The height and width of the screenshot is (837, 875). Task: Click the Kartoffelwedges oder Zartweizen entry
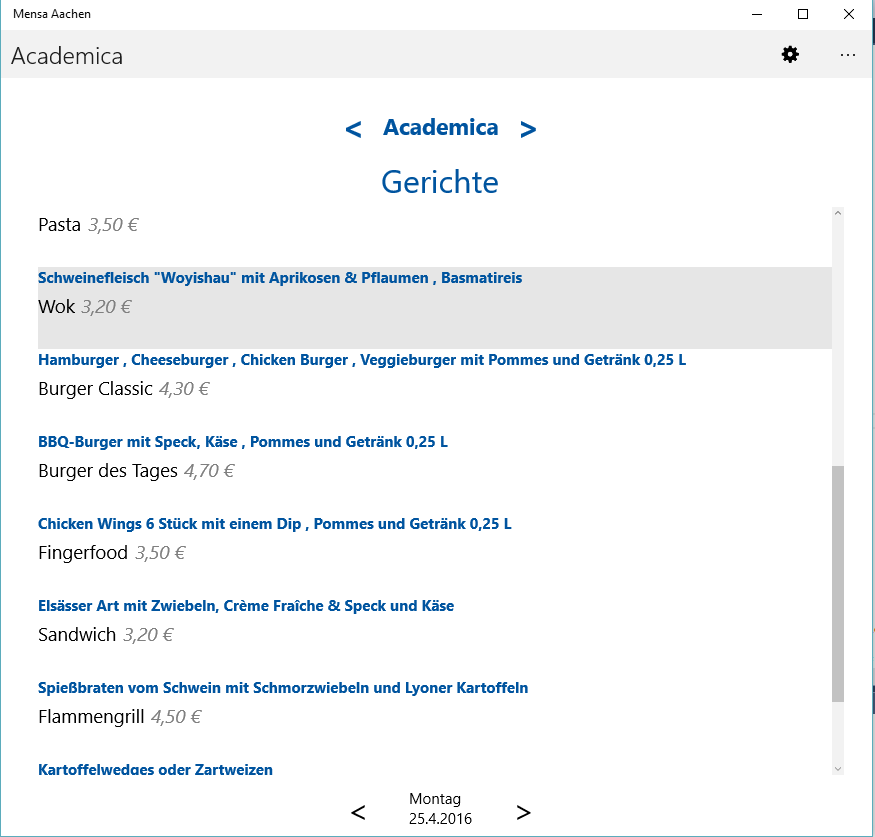click(x=156, y=769)
